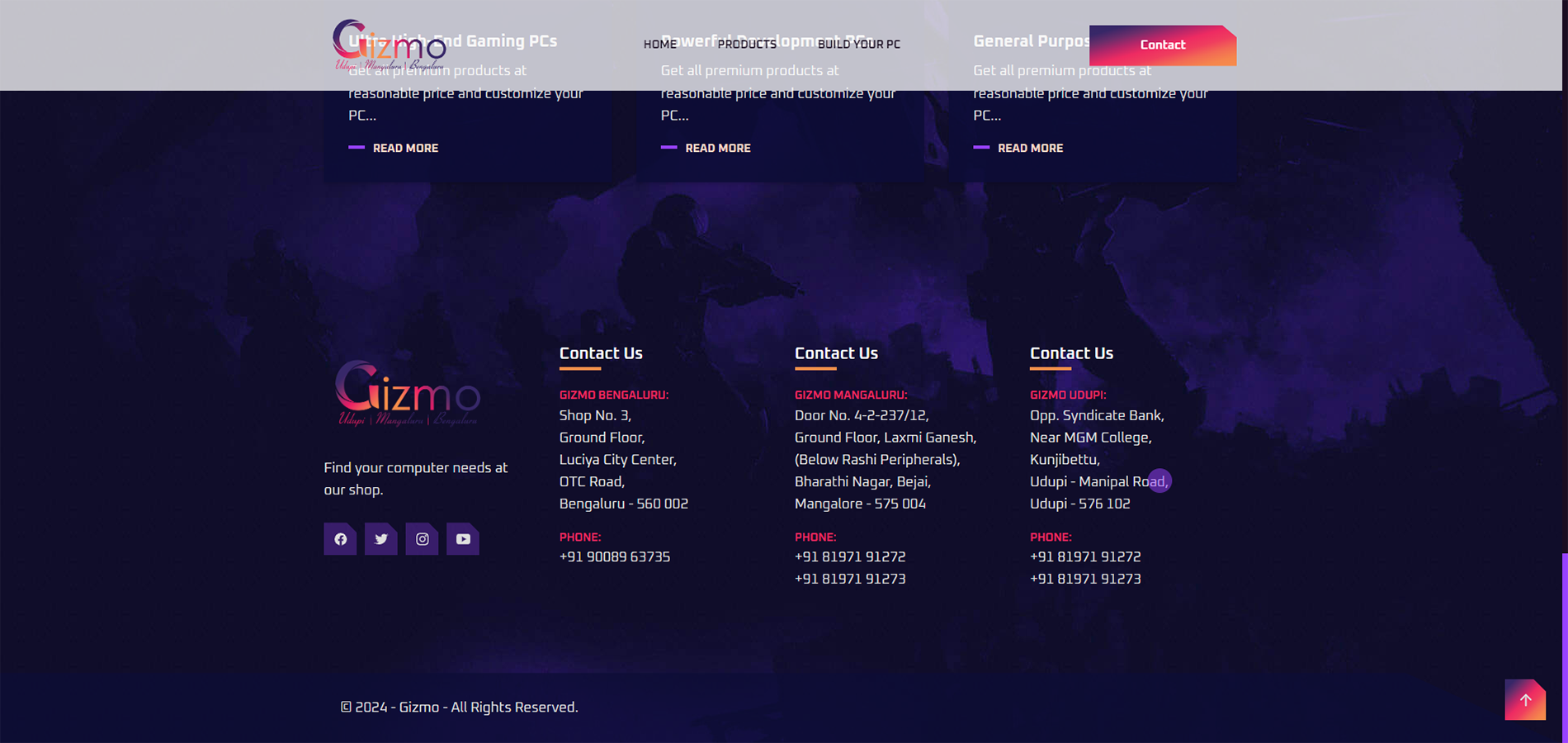Open the BUILD YOUR PC menu item

pos(858,45)
